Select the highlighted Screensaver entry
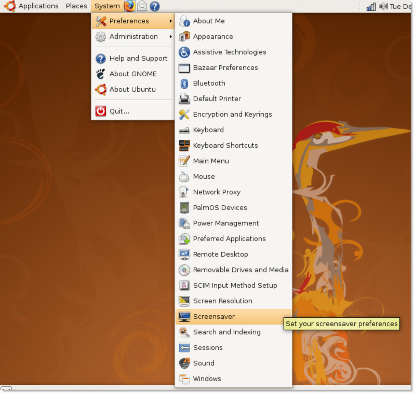 coord(233,317)
